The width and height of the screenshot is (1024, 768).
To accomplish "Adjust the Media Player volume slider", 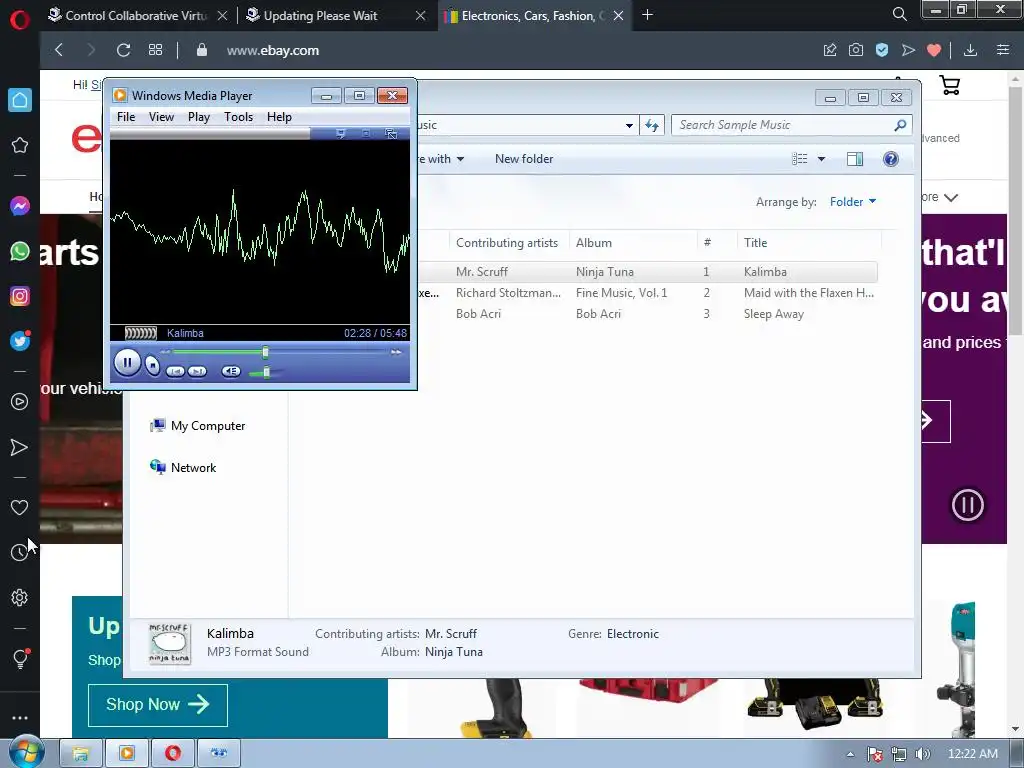I will pos(266,372).
